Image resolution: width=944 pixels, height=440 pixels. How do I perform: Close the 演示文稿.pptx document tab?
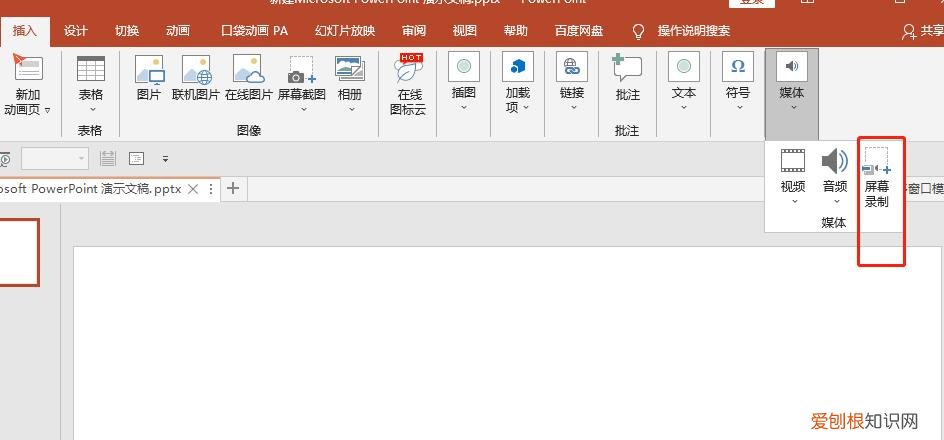tap(193, 189)
